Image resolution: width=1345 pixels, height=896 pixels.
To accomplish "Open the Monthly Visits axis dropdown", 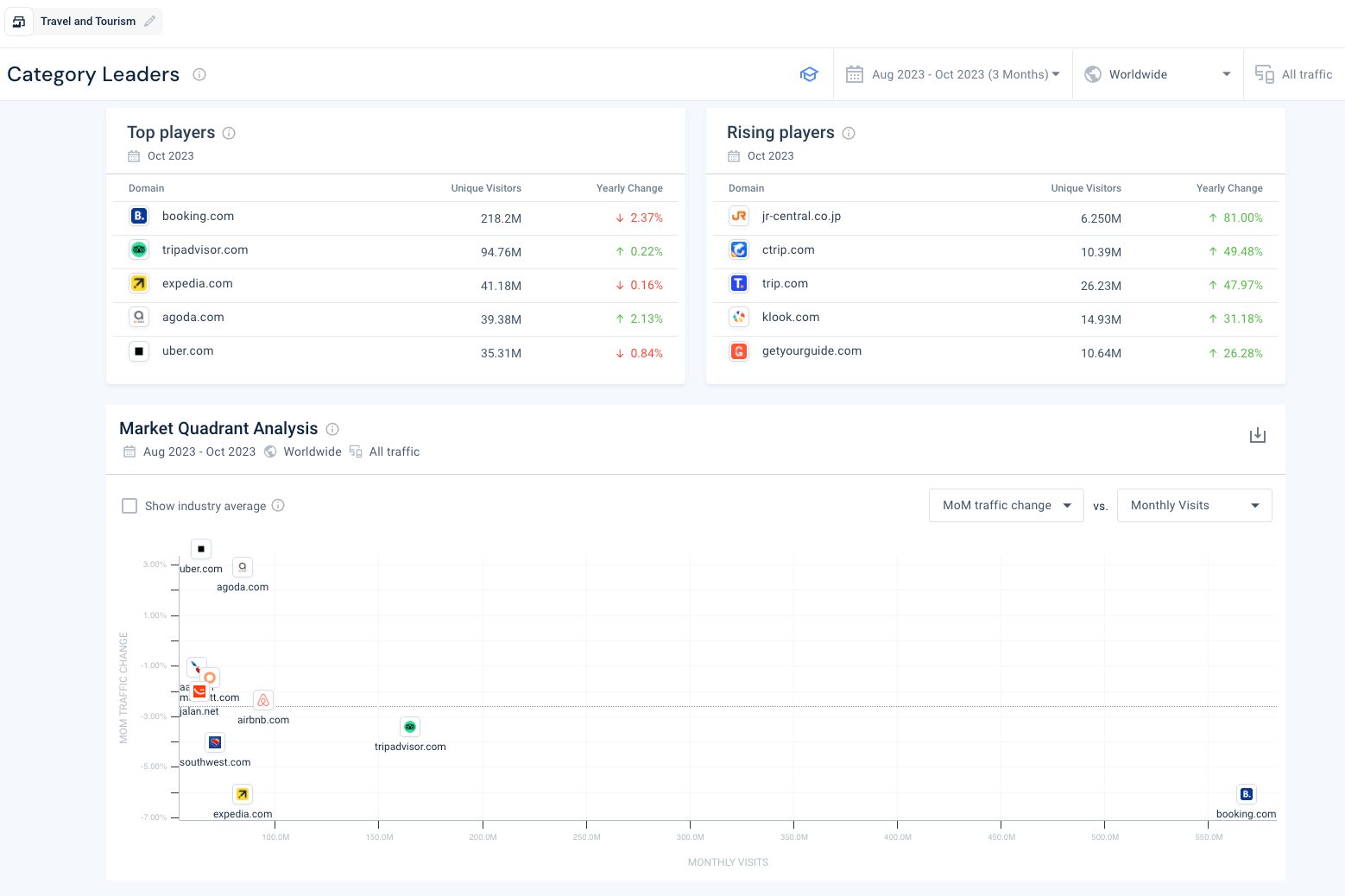I will point(1195,506).
